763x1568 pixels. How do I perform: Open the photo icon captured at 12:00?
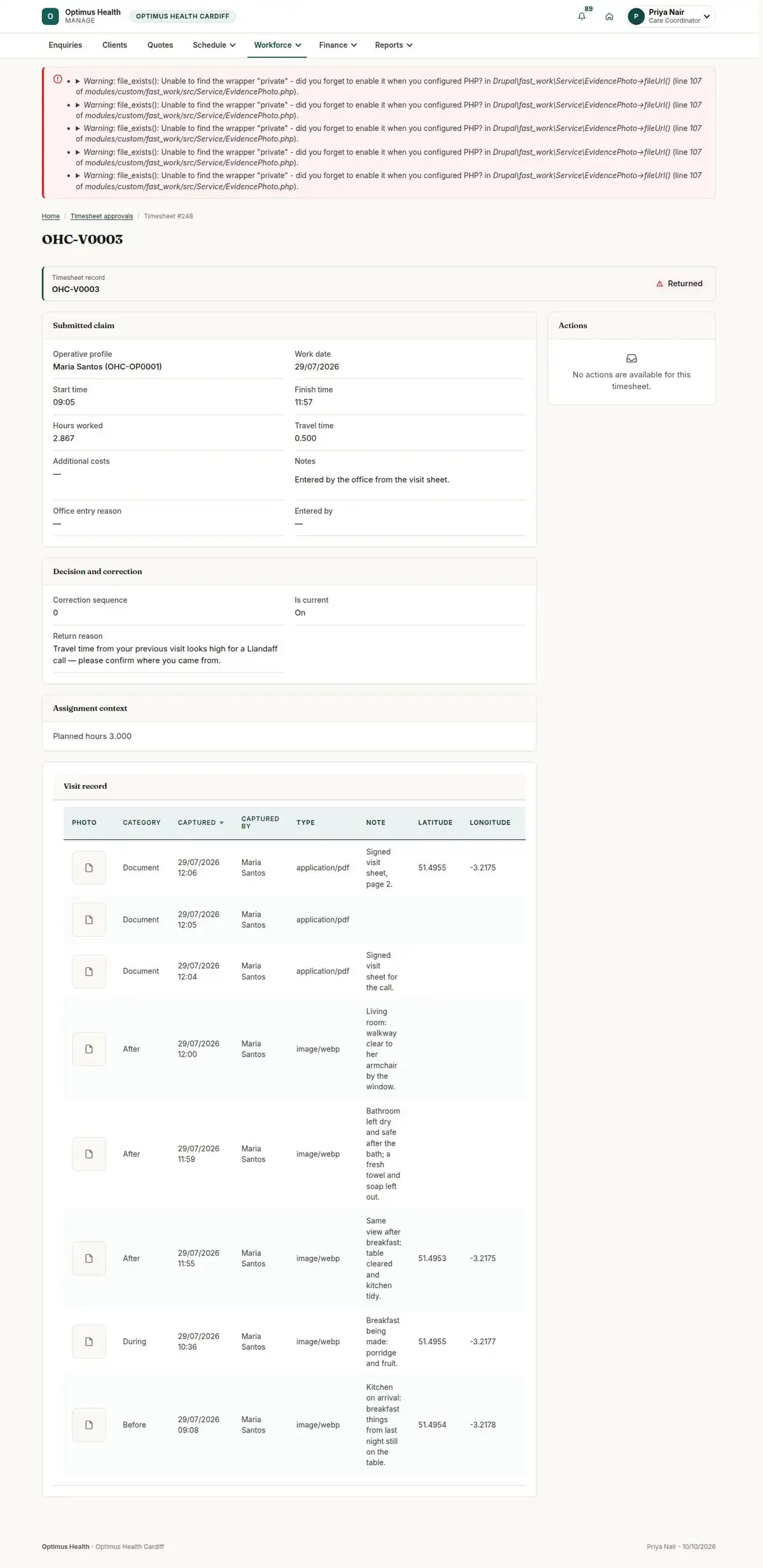click(89, 1049)
